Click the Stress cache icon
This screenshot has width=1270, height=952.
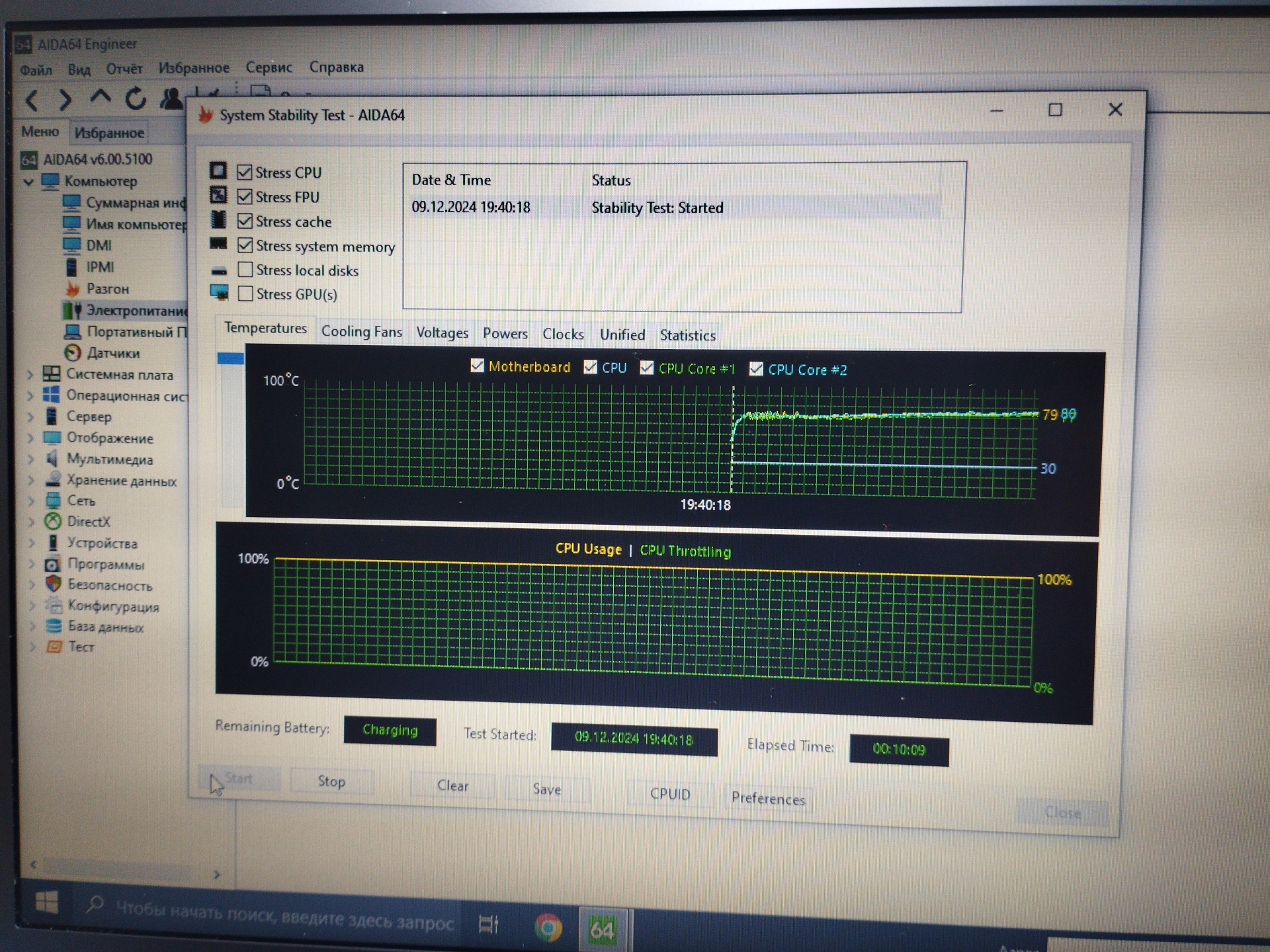(x=218, y=219)
